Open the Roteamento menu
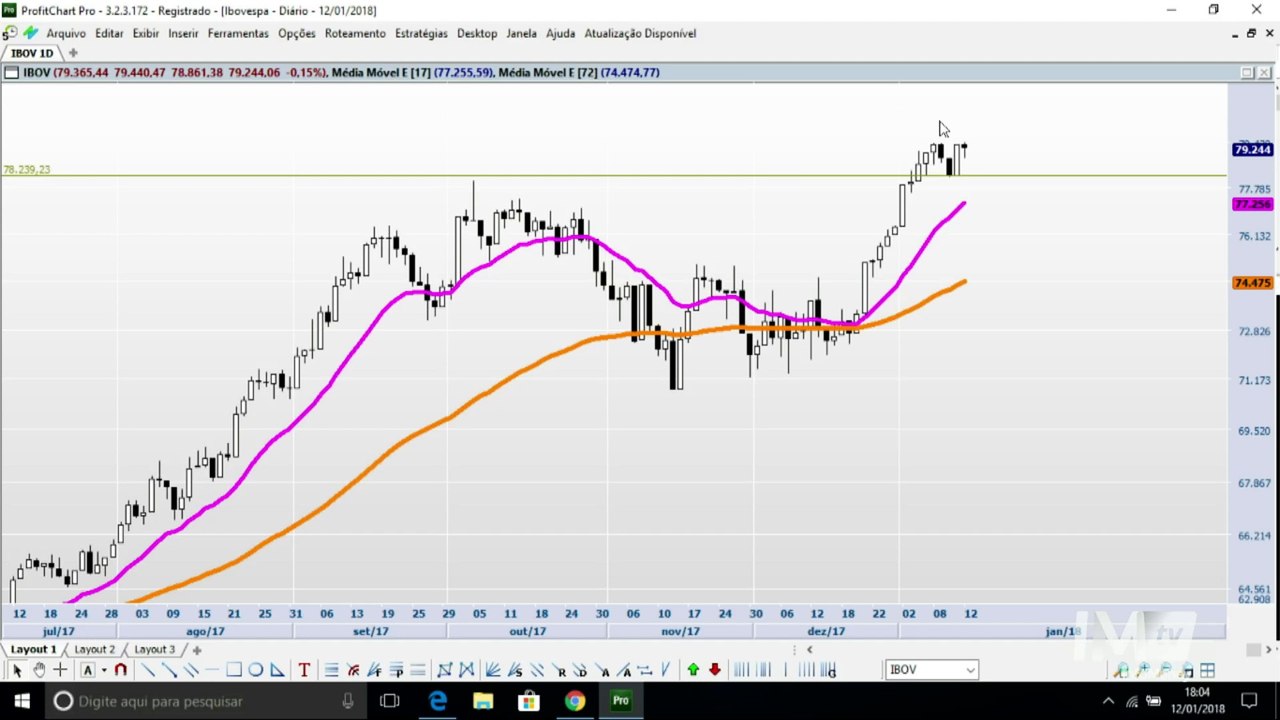The width and height of the screenshot is (1280, 720). [x=355, y=33]
